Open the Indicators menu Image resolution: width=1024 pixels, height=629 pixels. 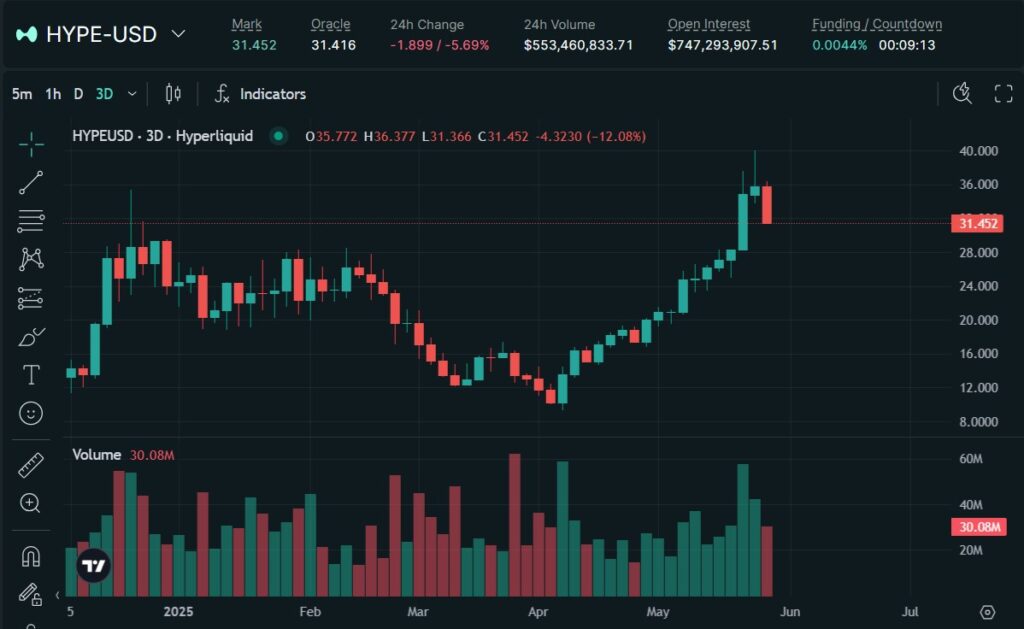pos(272,94)
